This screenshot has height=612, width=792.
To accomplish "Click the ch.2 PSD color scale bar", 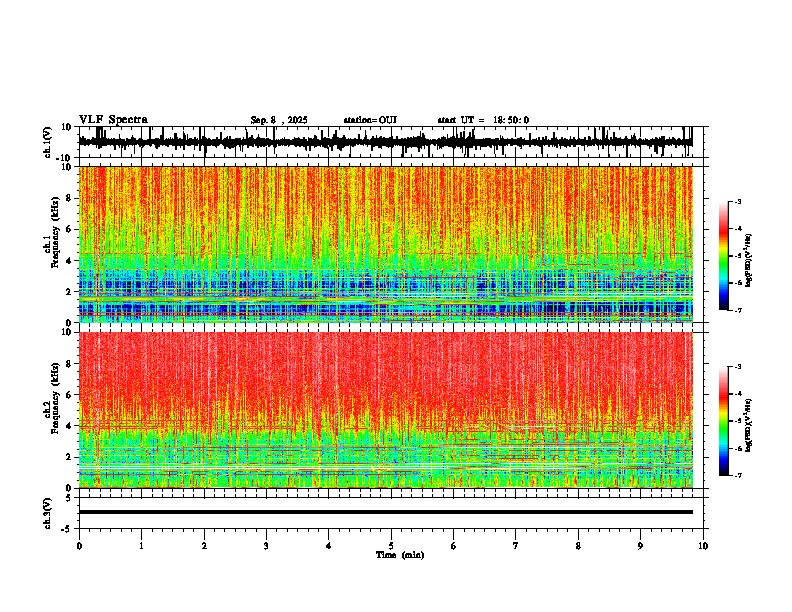I will 723,421.
